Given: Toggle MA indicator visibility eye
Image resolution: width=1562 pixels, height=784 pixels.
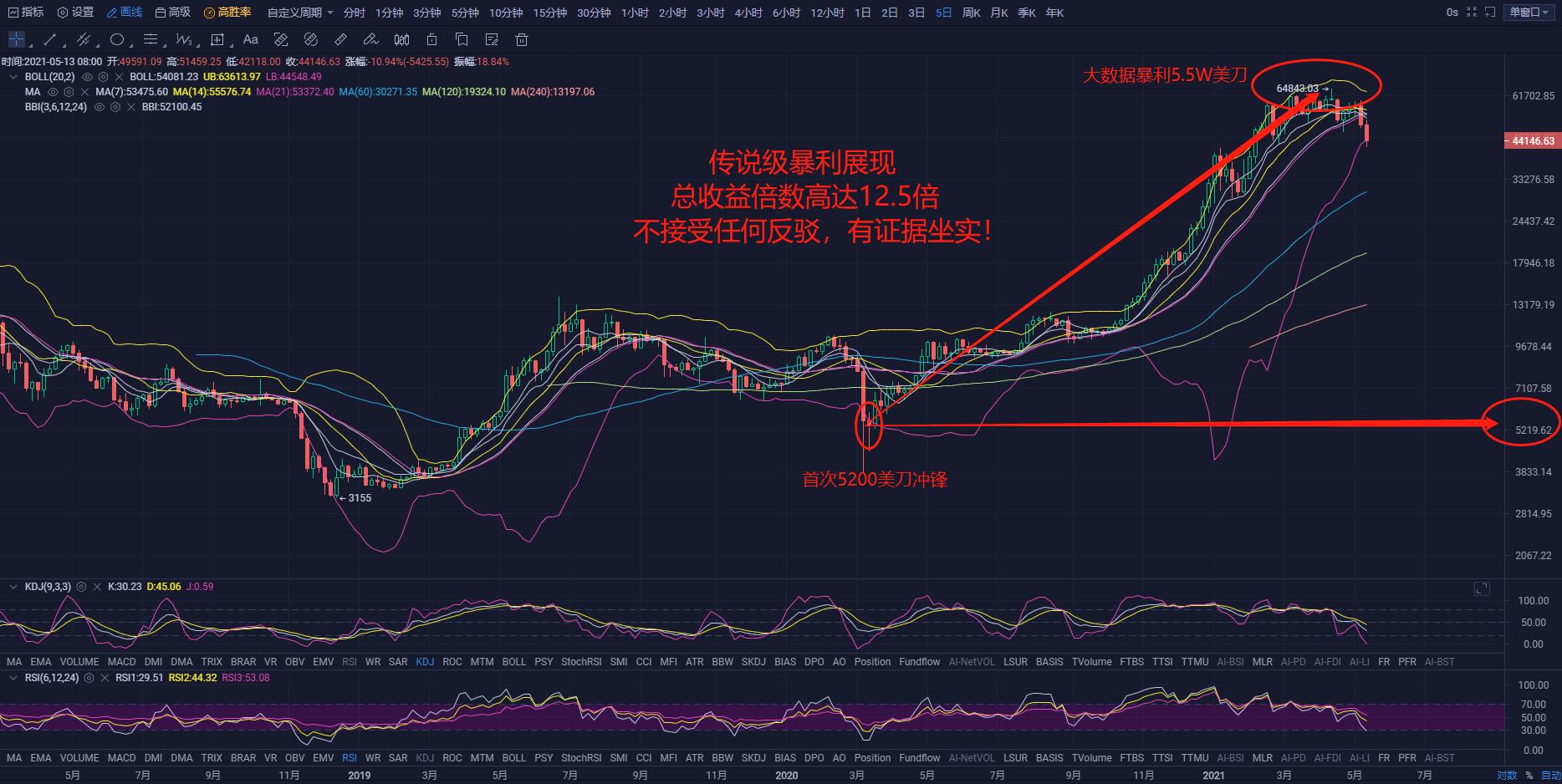Looking at the screenshot, I should click(x=54, y=92).
